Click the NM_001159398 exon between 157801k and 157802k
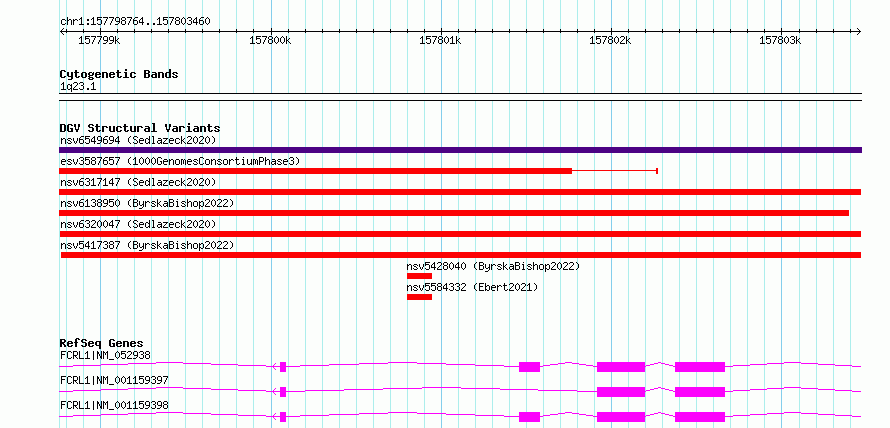The height and width of the screenshot is (428, 890). (x=529, y=417)
